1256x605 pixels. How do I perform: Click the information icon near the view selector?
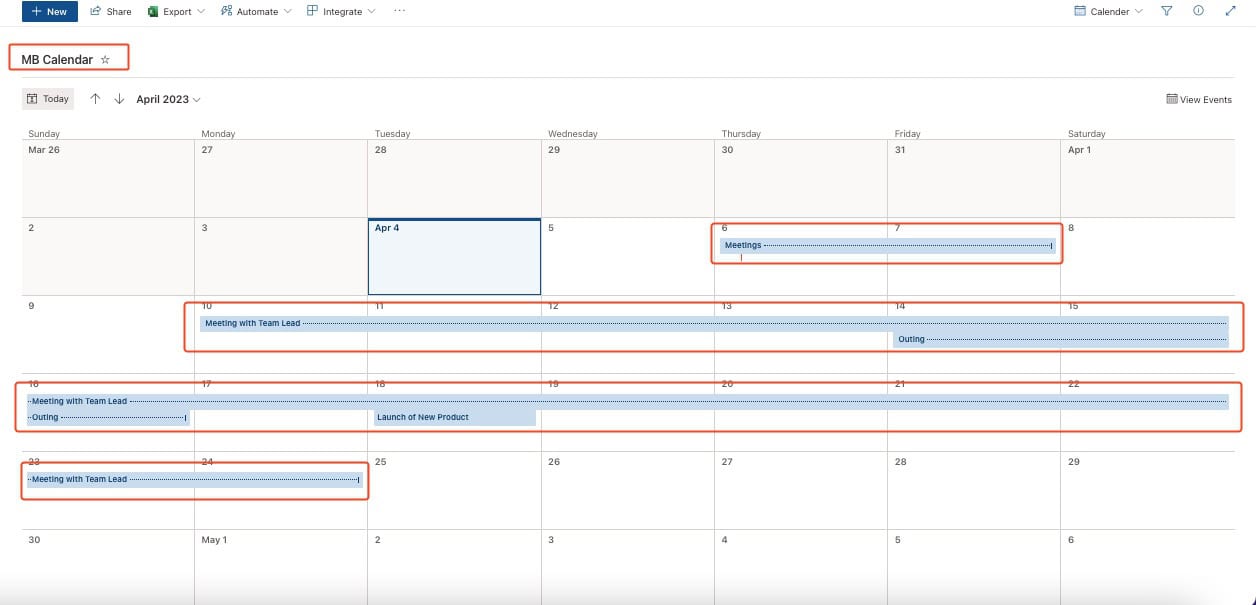pos(1198,11)
